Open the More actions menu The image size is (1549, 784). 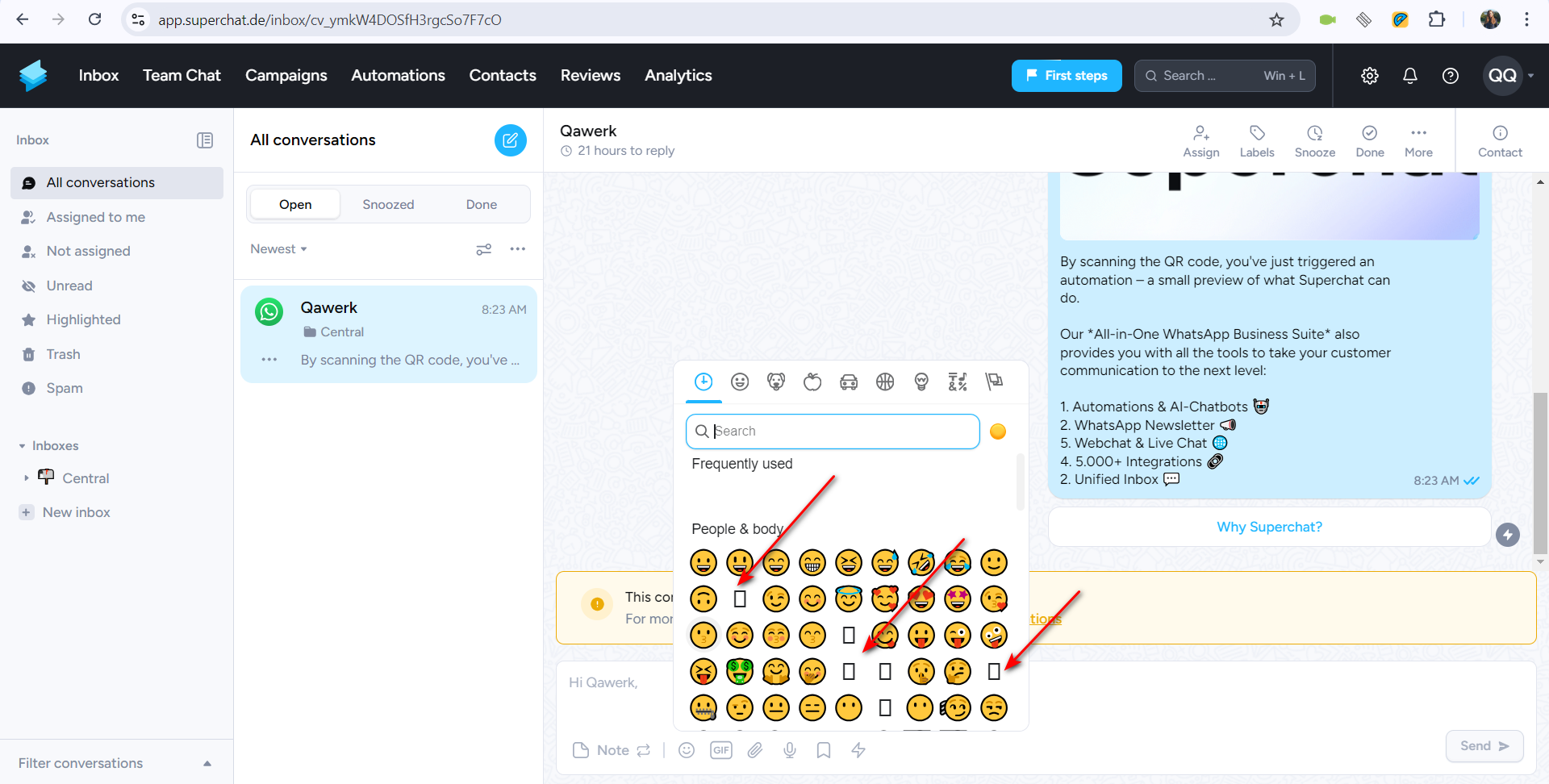click(1419, 141)
